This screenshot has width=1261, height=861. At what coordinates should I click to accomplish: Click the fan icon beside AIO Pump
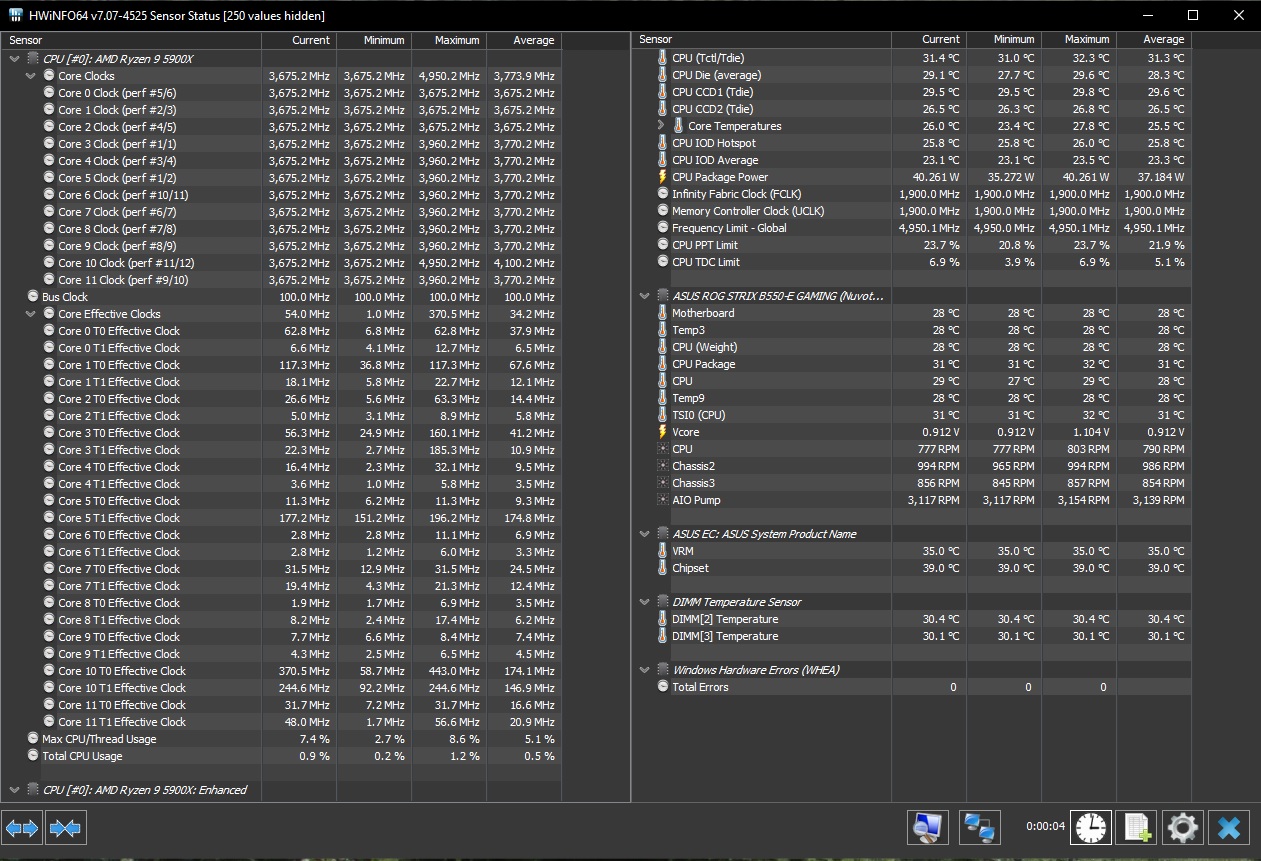coord(662,500)
